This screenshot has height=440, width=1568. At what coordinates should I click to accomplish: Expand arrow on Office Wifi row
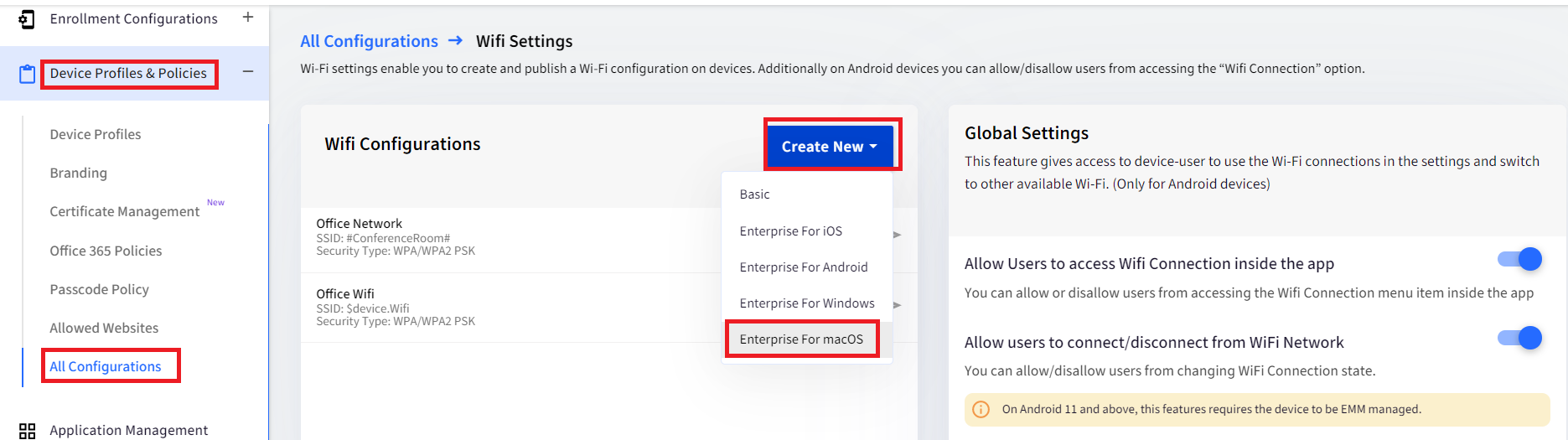898,305
